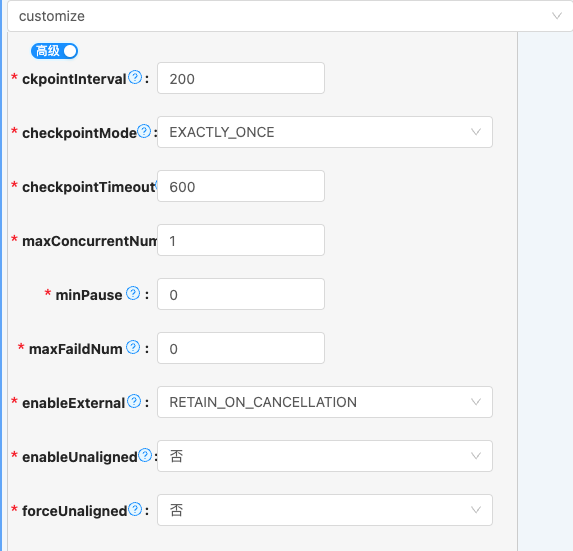Expand the enableUnaligned 否 dropdown

(x=325, y=456)
